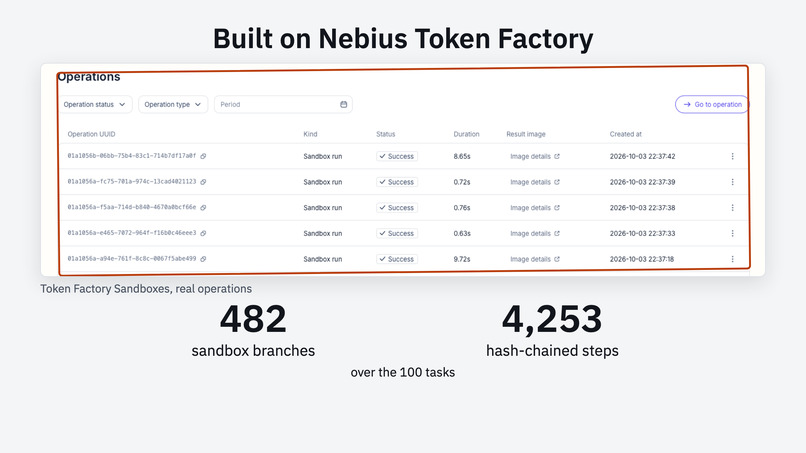Screen dimensions: 806x453
Task: Open Image details for 8.65s run
Action: tap(535, 156)
